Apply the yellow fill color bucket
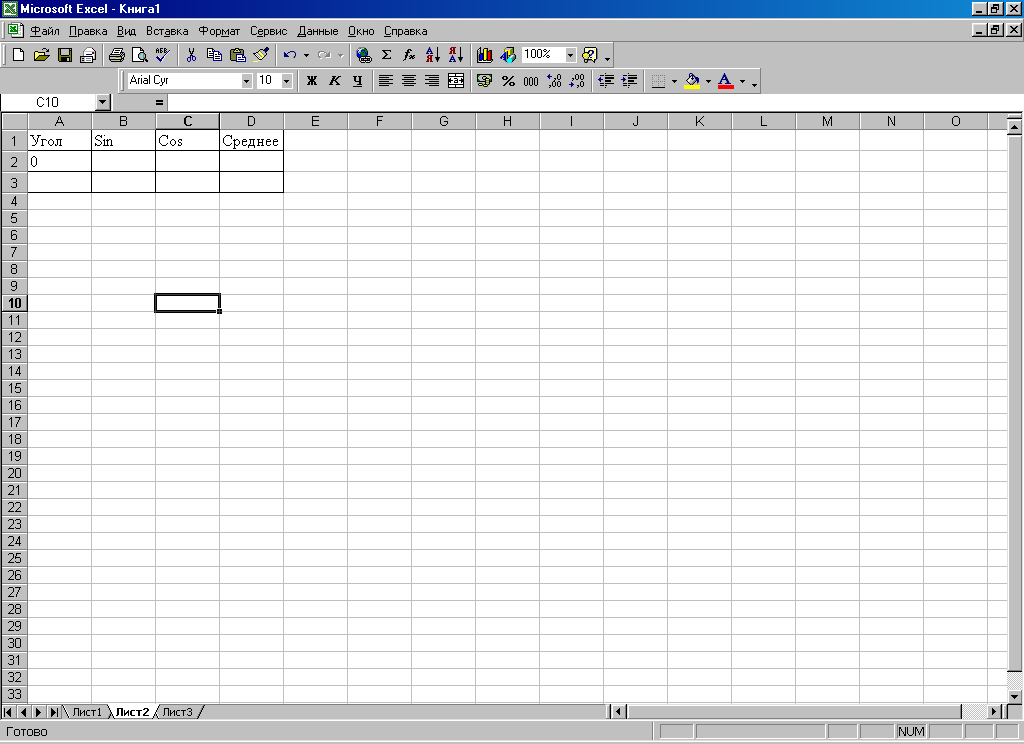This screenshot has height=744, width=1024. (692, 81)
